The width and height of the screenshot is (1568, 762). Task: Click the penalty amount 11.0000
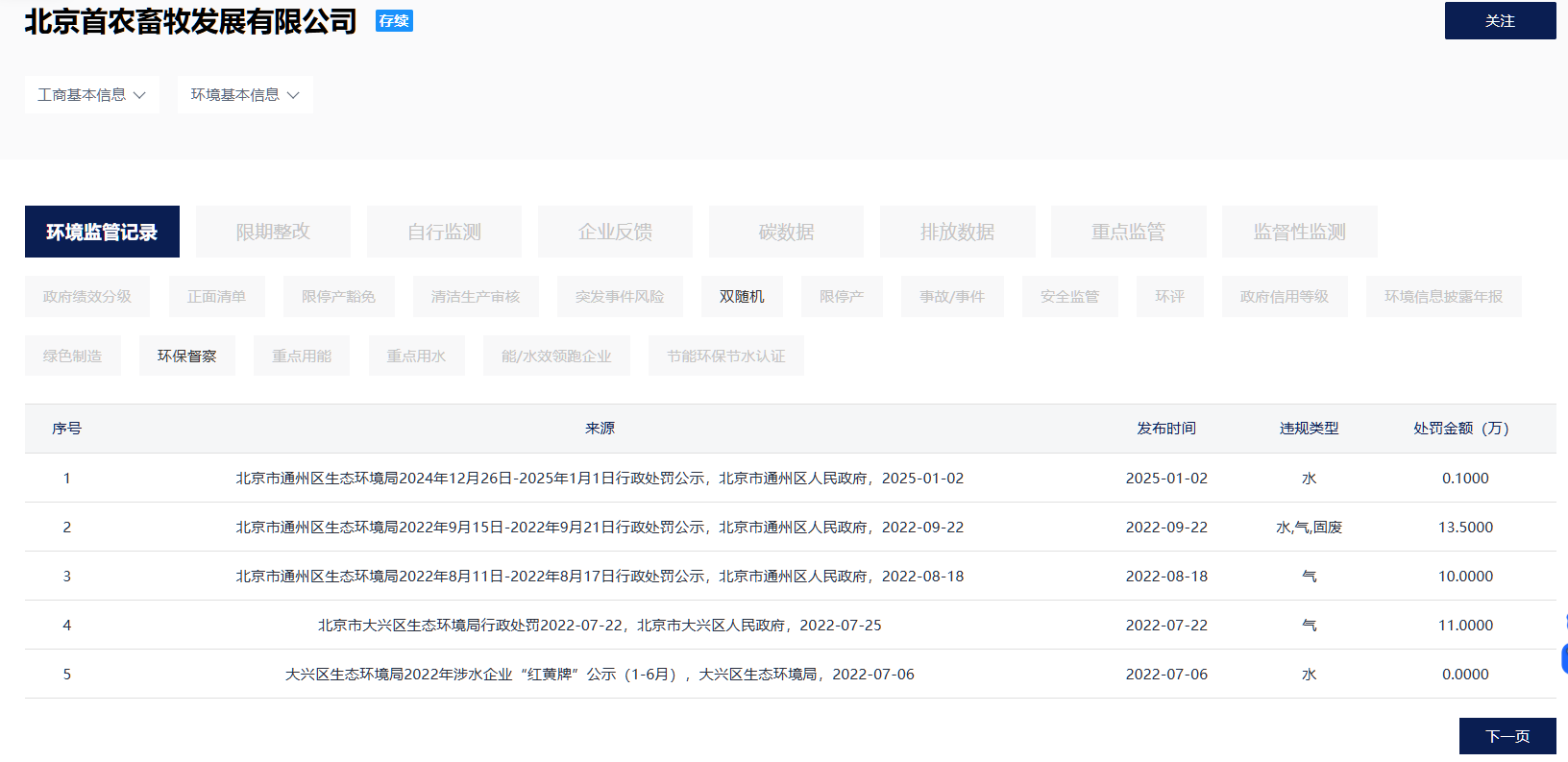click(x=1465, y=626)
